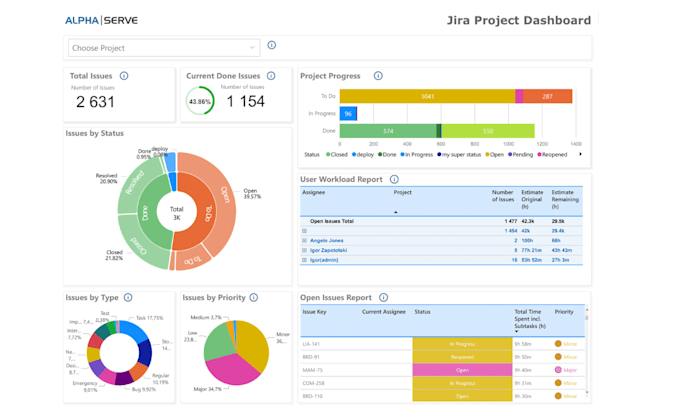Sort by Issue Key column header
The height and width of the screenshot is (419, 680).
[314, 312]
